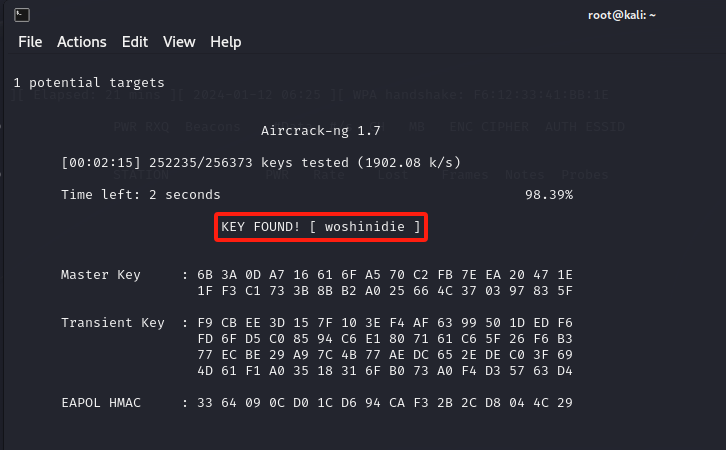Click the root@kali window title
Screen dimensions: 726x450
pyautogui.click(x=623, y=15)
